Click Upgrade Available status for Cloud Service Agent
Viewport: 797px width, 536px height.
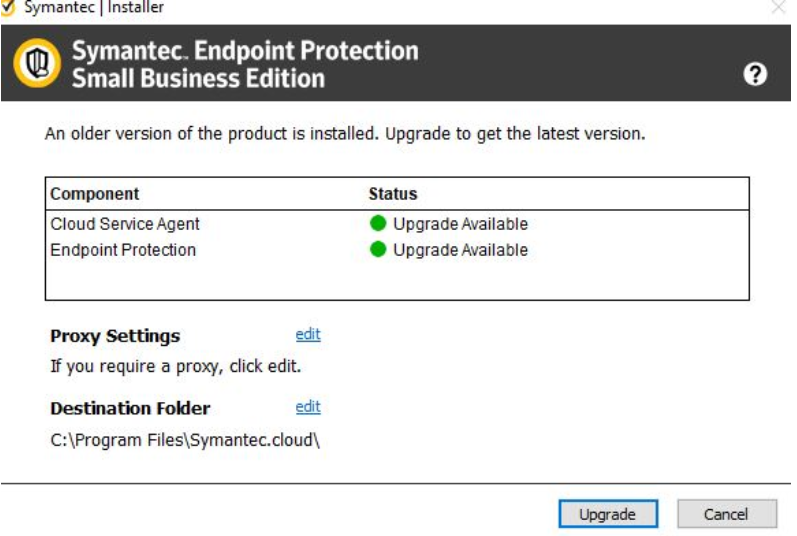(x=460, y=224)
